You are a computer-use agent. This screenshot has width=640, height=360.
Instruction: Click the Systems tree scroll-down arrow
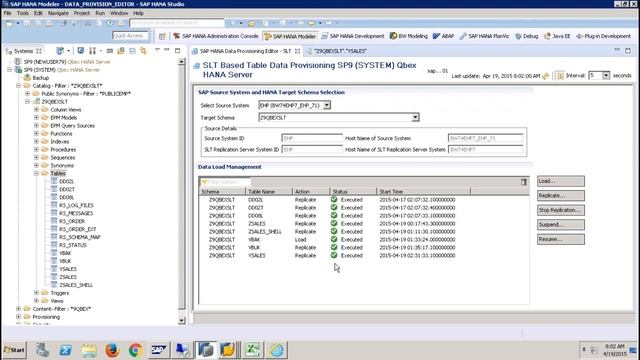point(182,321)
